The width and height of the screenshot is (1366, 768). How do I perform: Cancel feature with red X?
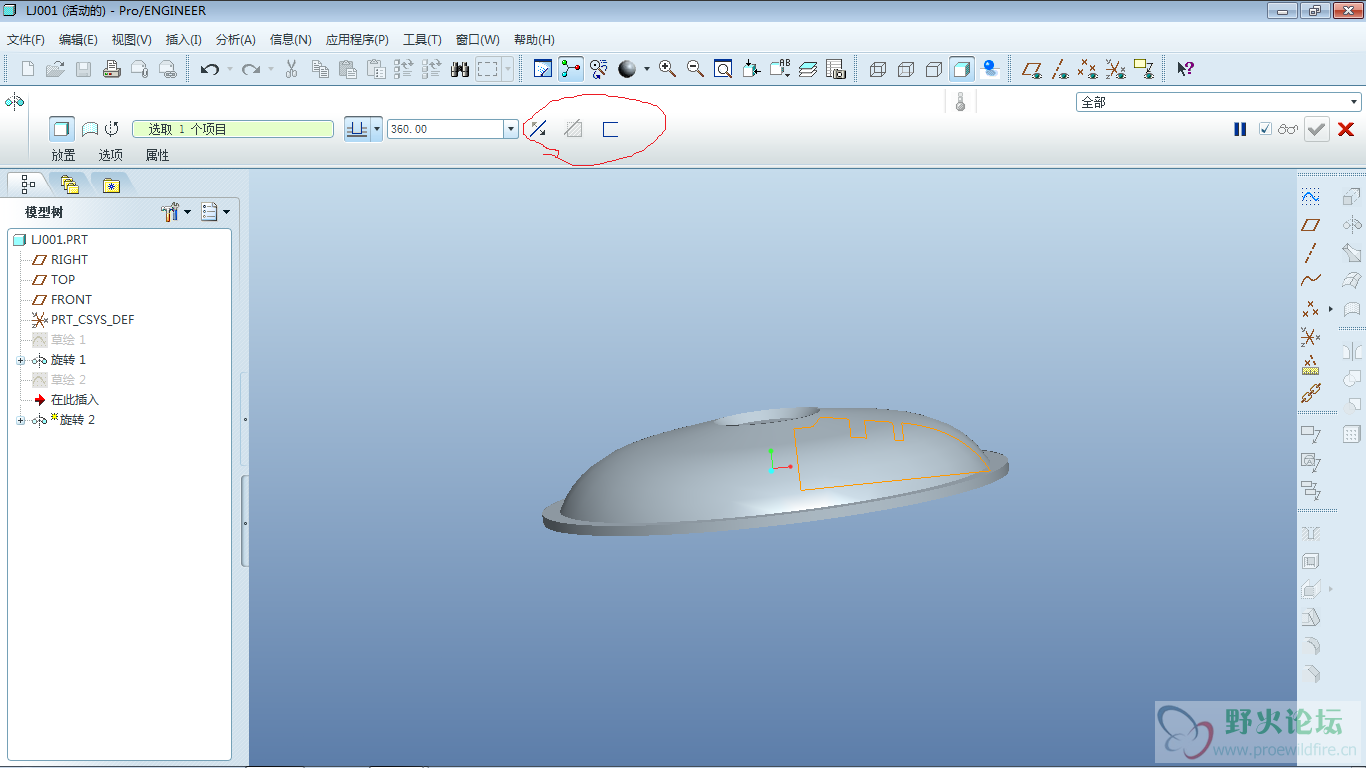(x=1346, y=129)
